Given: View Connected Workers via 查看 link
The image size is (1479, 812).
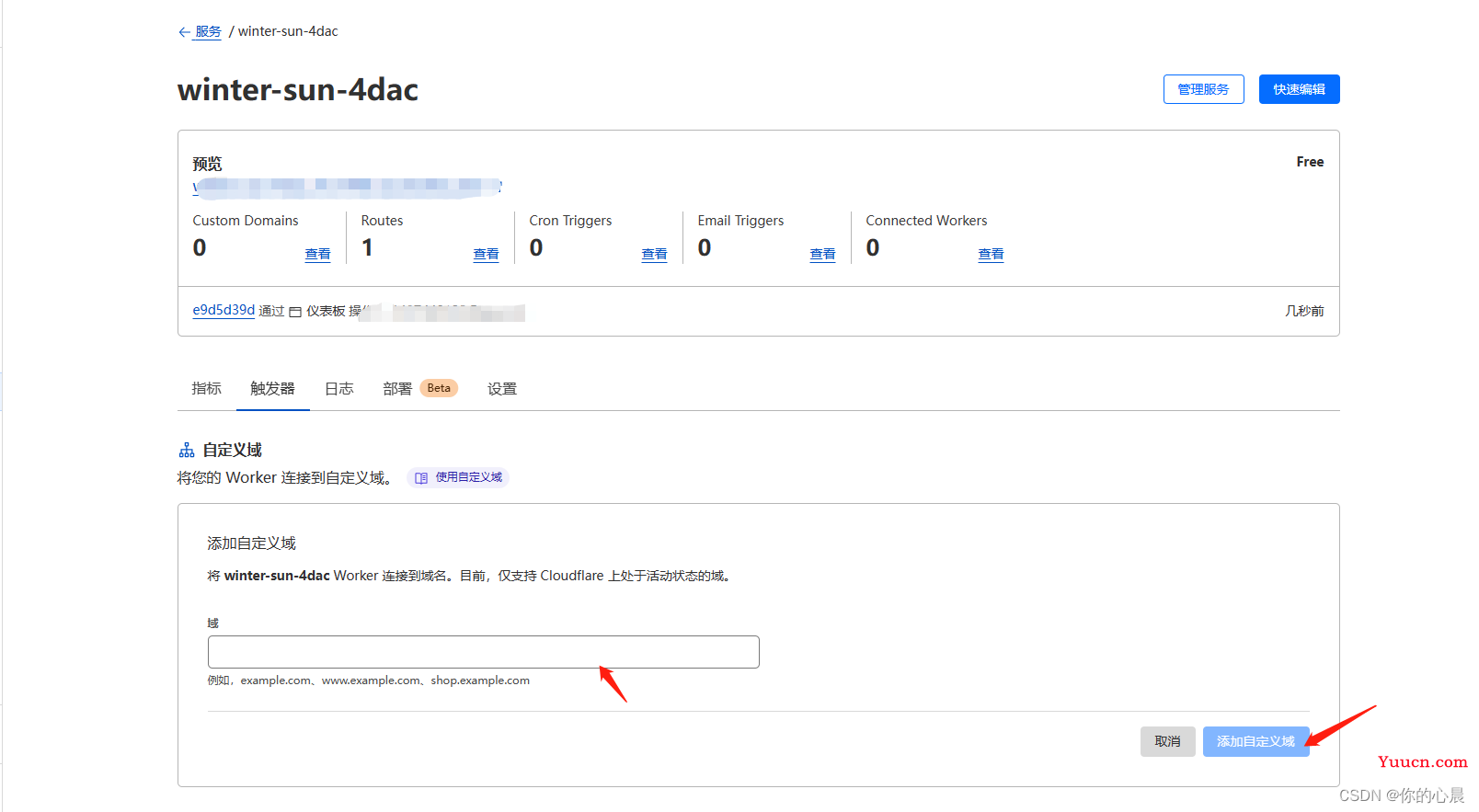Looking at the screenshot, I should pyautogui.click(x=991, y=254).
